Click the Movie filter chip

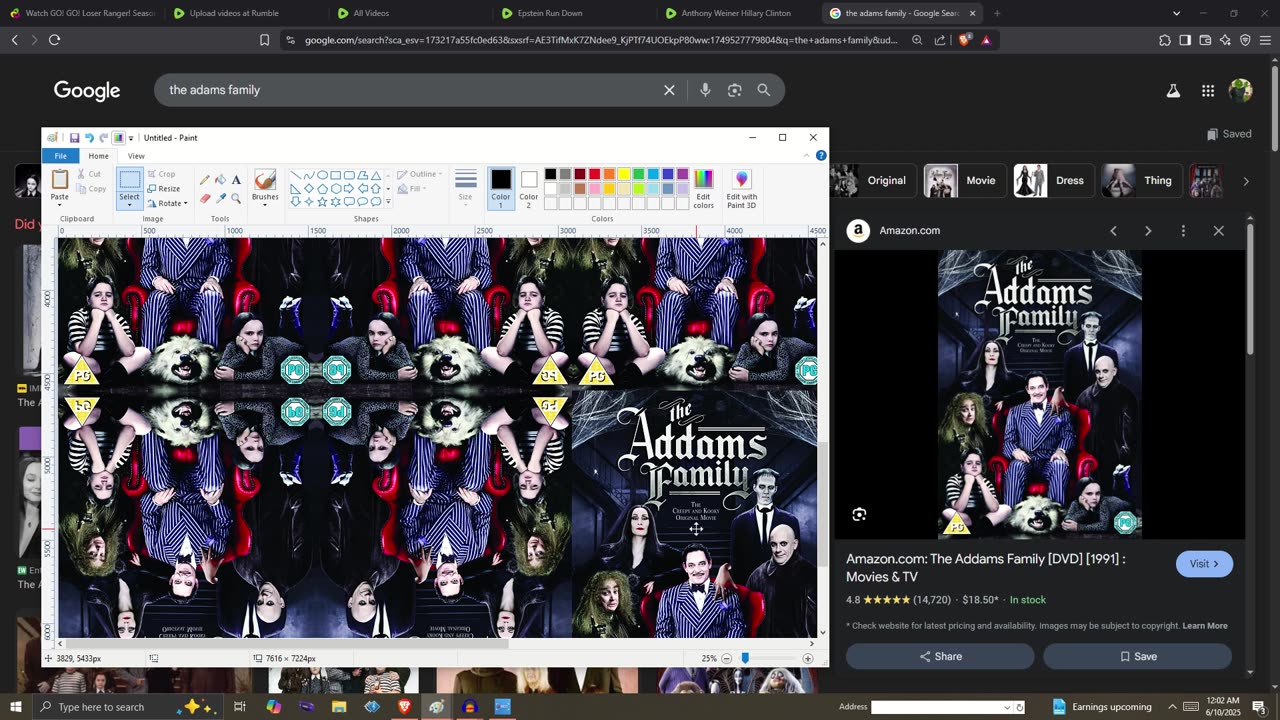pyautogui.click(x=964, y=181)
